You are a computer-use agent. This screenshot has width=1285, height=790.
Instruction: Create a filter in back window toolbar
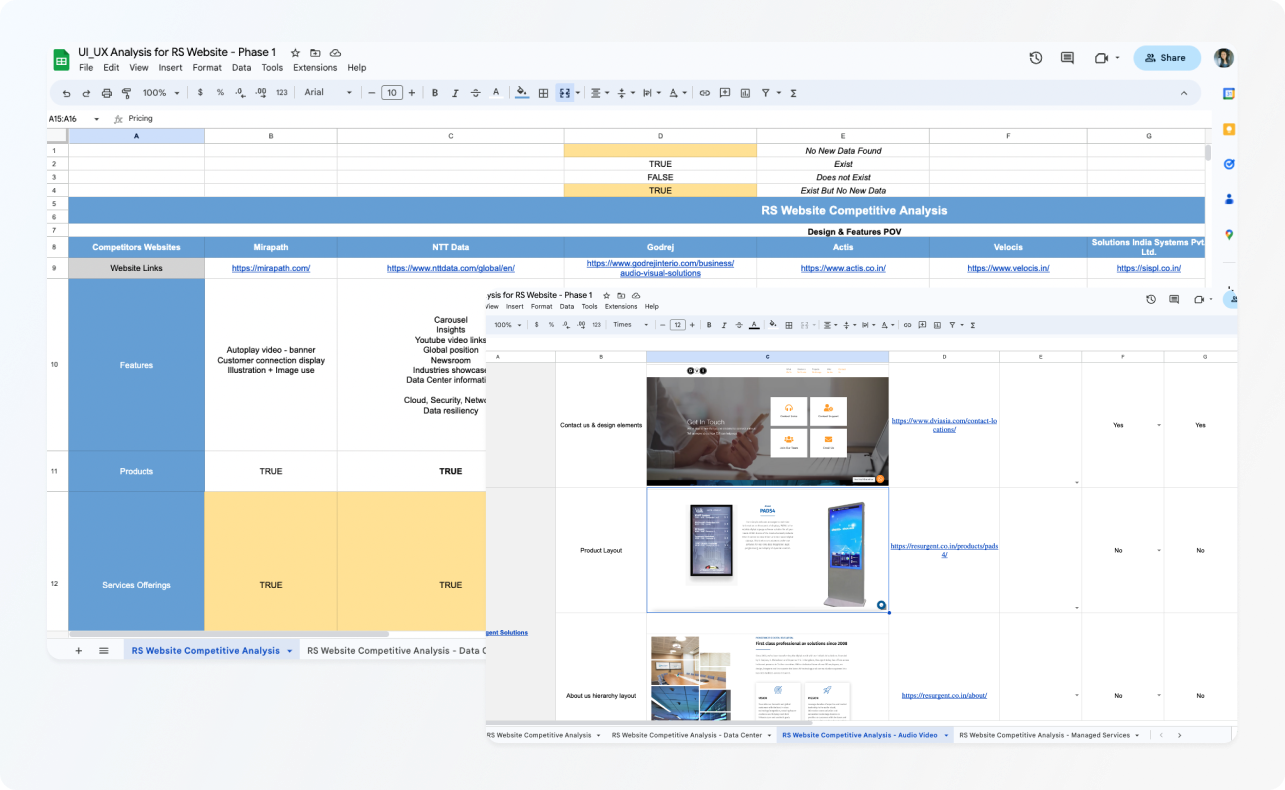pyautogui.click(x=766, y=93)
